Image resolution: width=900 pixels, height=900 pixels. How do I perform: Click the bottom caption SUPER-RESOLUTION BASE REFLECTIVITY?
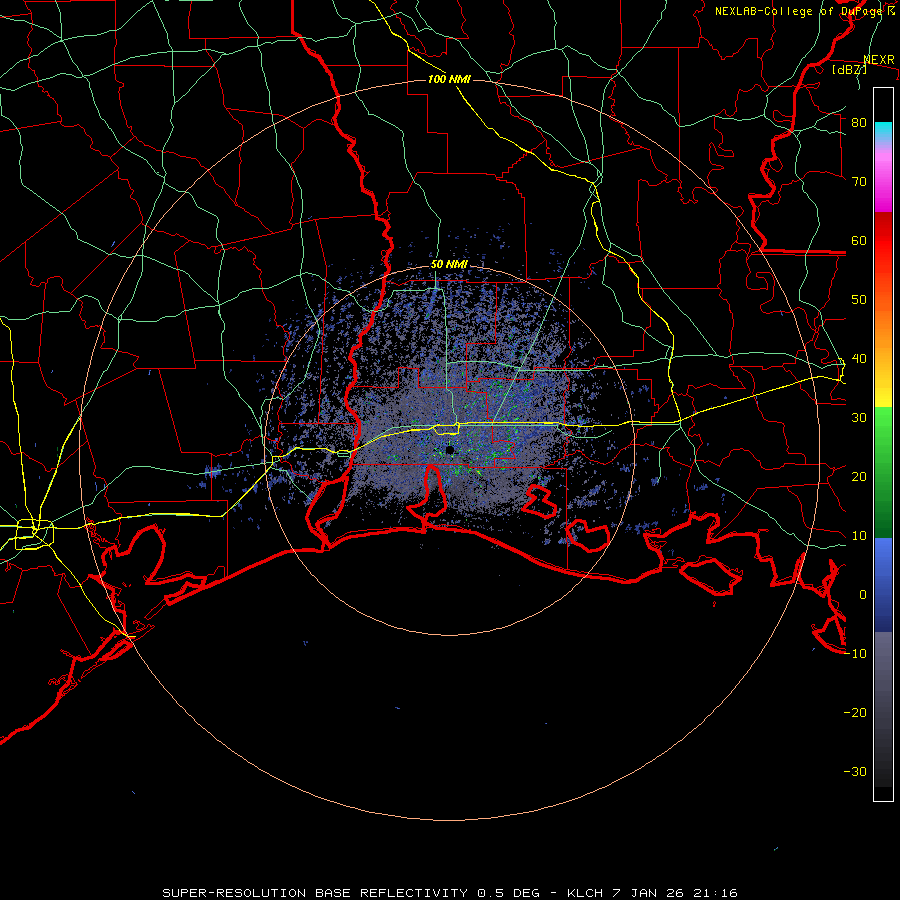click(x=315, y=893)
